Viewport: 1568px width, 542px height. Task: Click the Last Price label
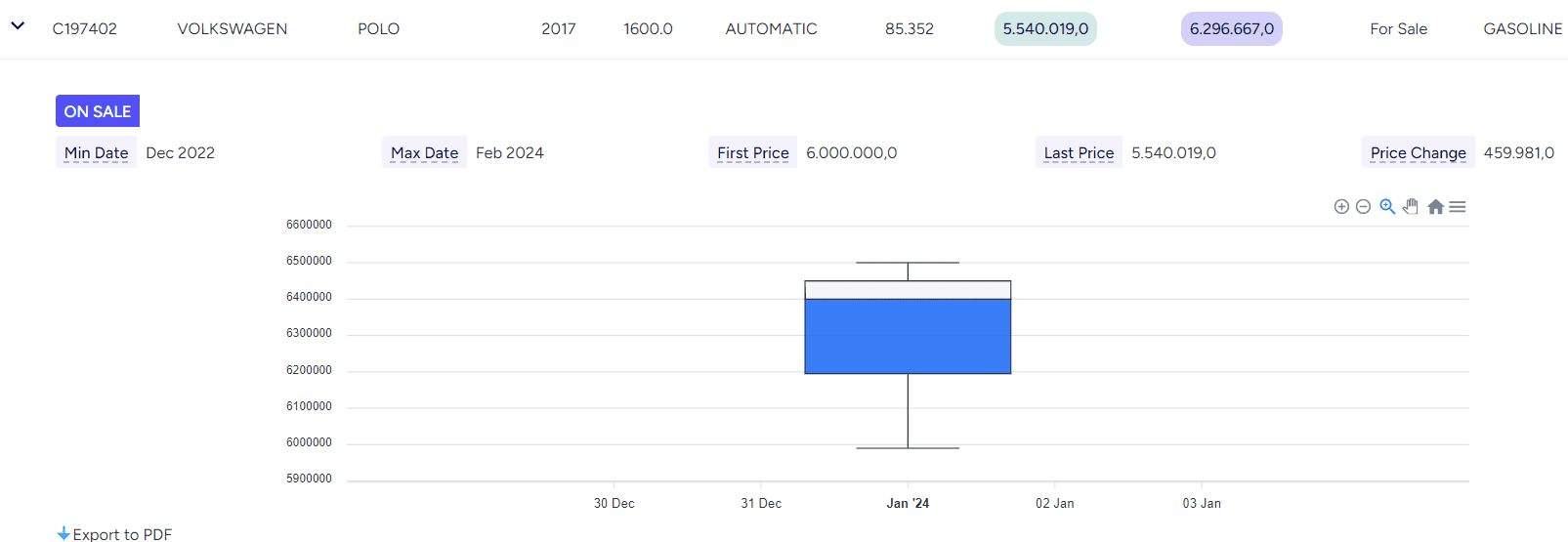coord(1080,152)
